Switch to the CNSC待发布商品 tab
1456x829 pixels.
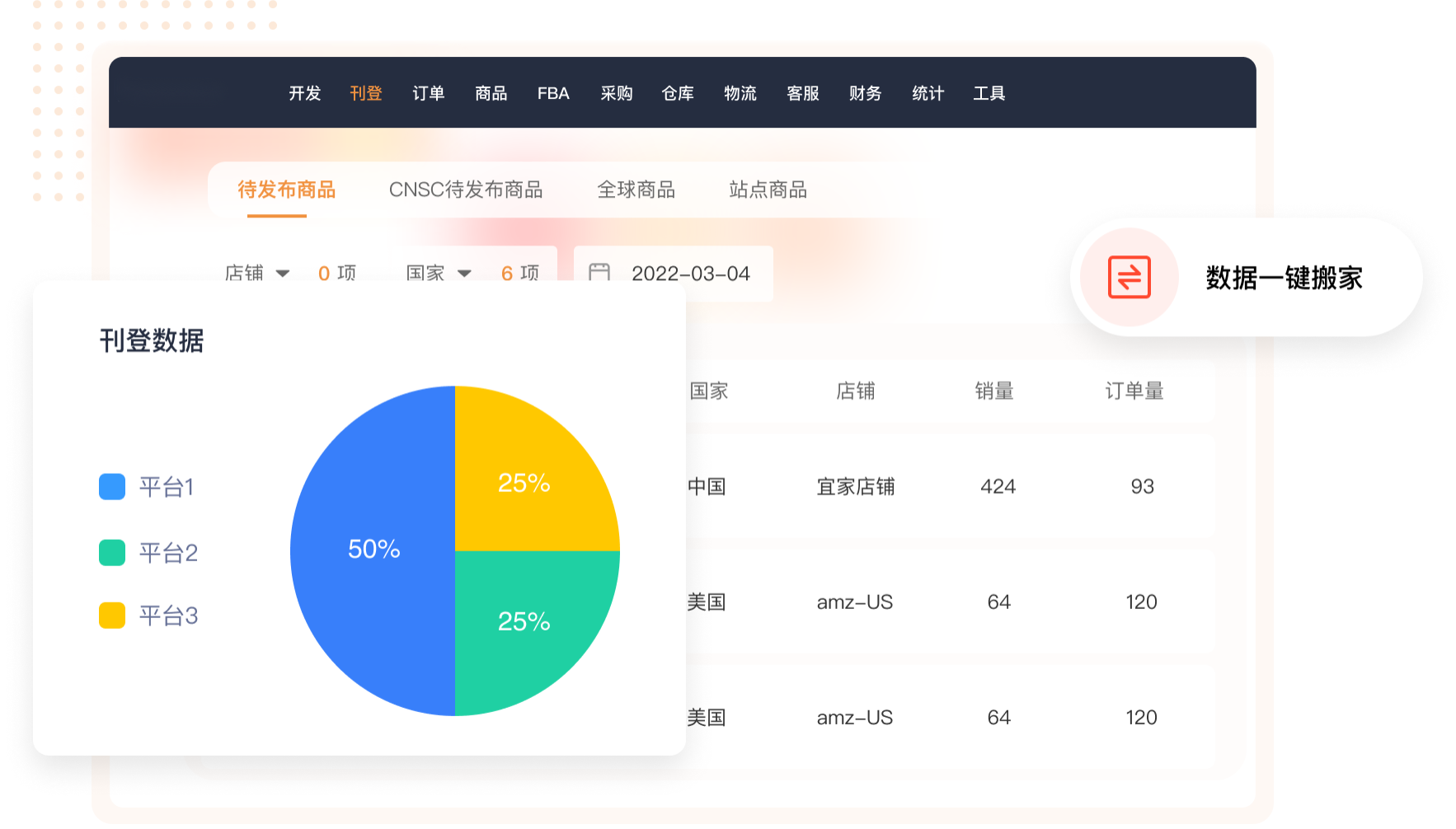point(466,190)
